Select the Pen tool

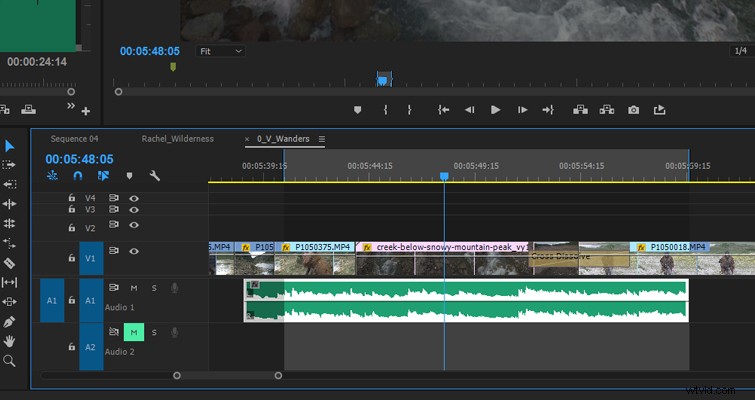point(9,322)
